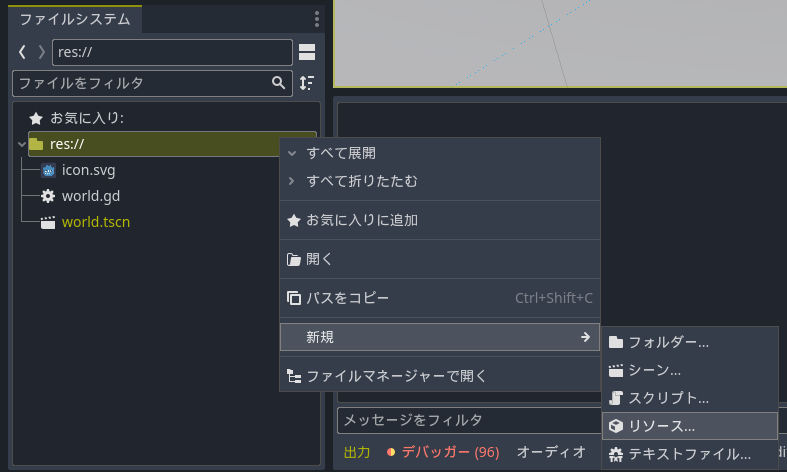Click the search magnifier in file filter
787x472 pixels.
pyautogui.click(x=279, y=83)
